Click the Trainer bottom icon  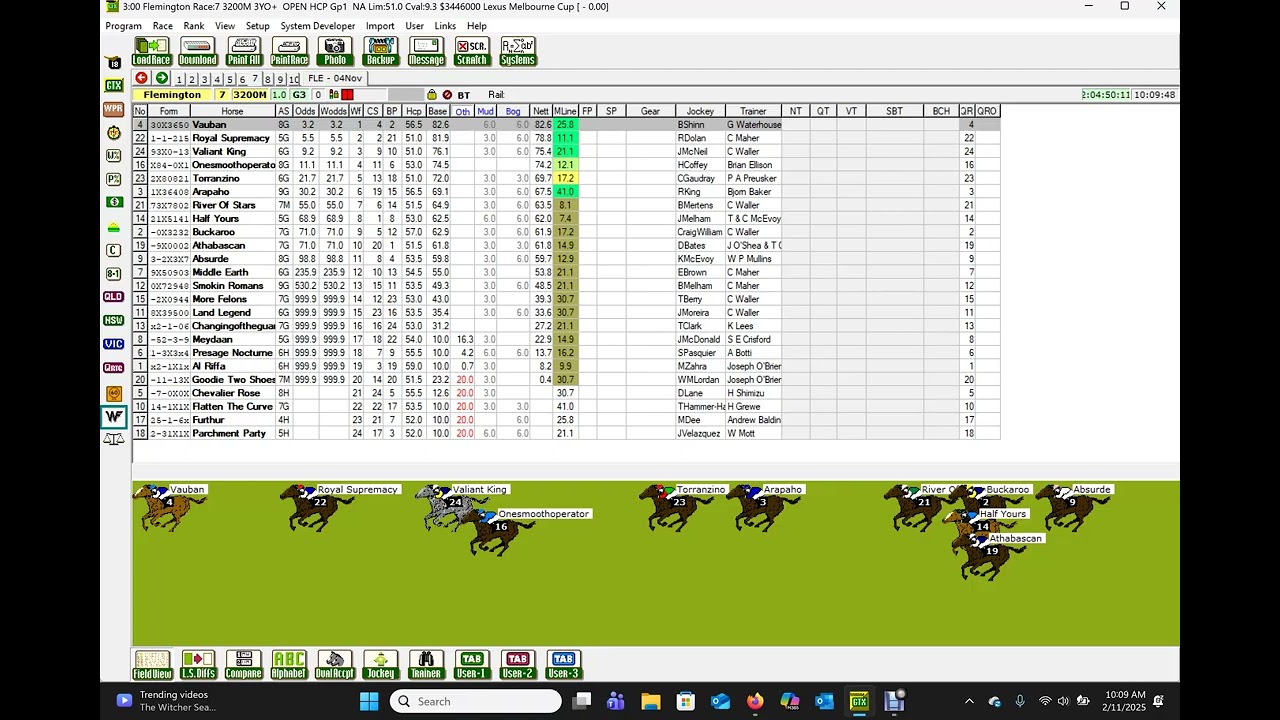click(426, 665)
